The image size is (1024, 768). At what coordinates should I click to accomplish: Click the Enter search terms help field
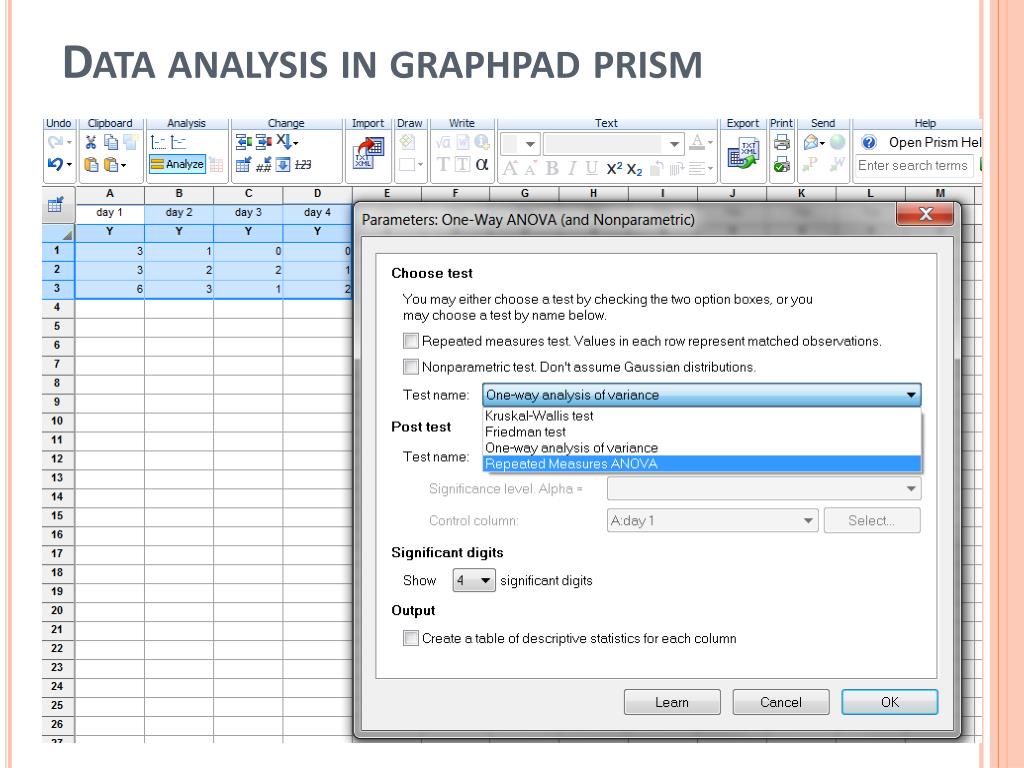point(914,166)
